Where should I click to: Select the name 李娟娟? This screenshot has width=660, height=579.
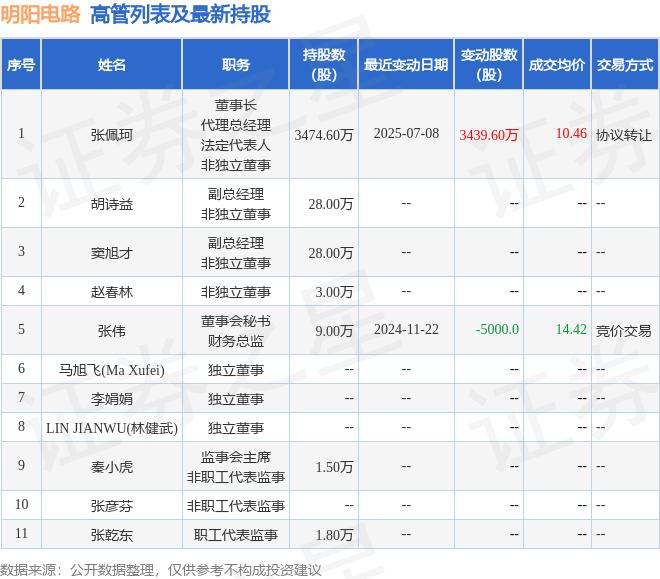[x=112, y=399]
